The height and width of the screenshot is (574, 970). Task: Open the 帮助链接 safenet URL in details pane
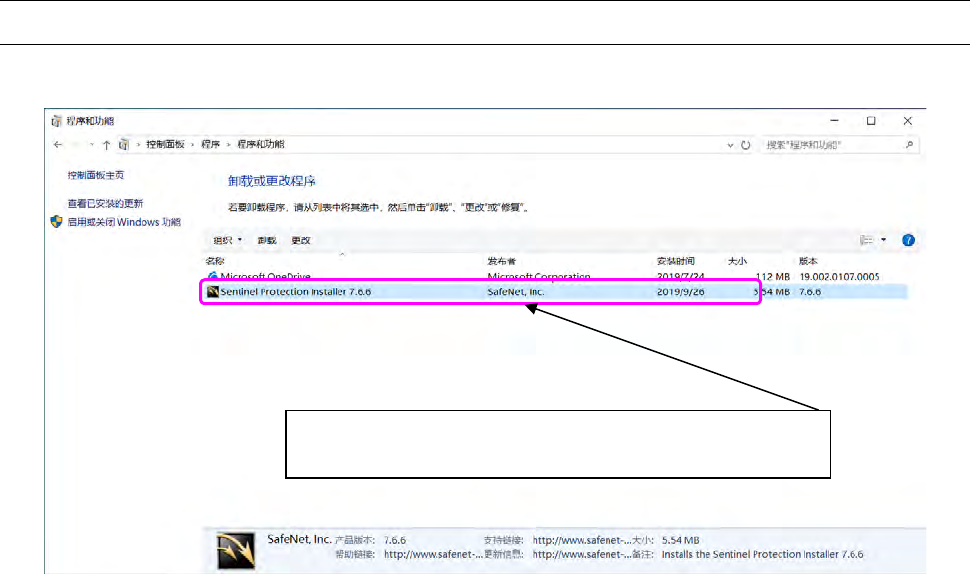click(433, 554)
